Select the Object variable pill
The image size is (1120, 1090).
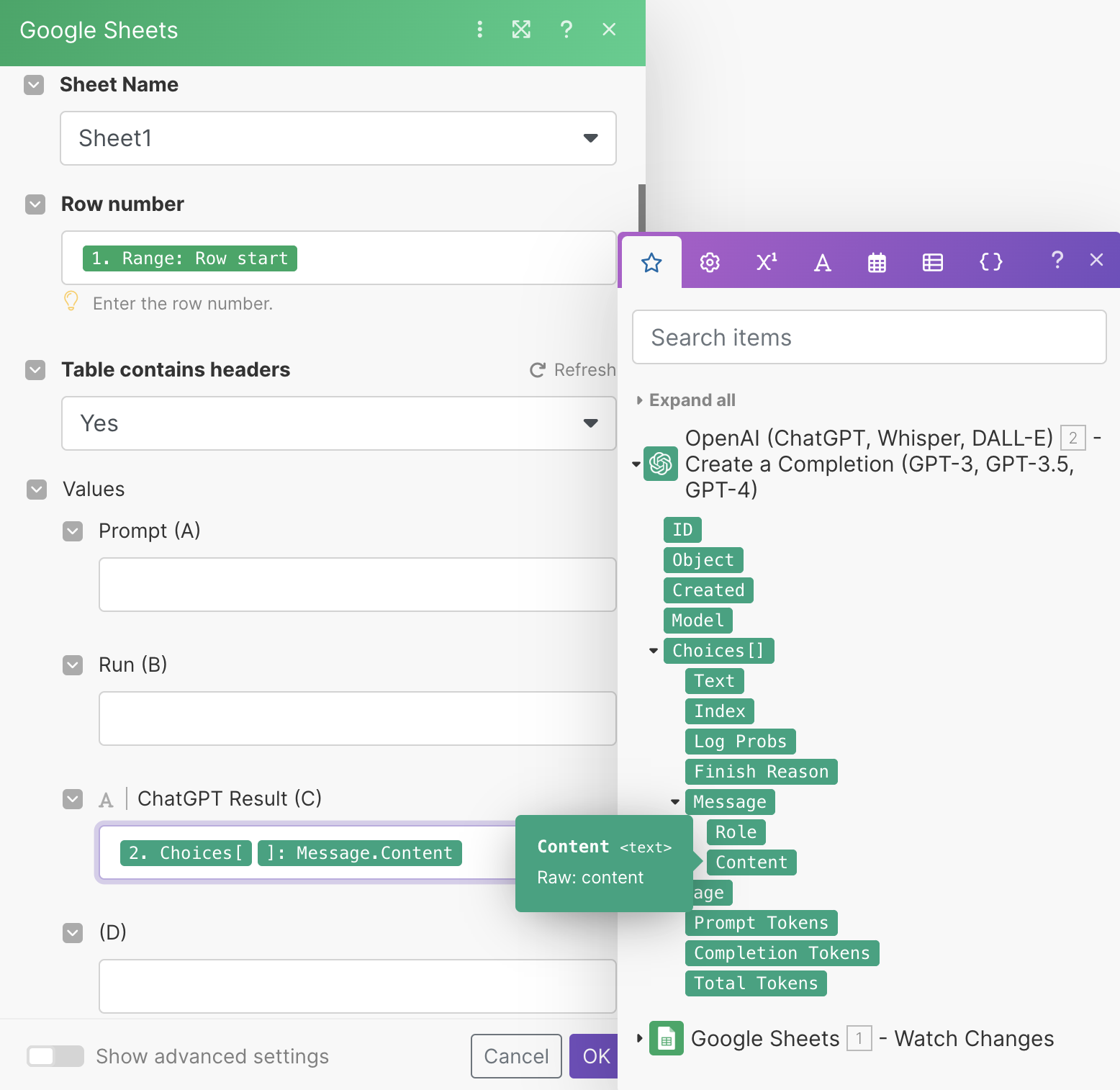pos(703,560)
